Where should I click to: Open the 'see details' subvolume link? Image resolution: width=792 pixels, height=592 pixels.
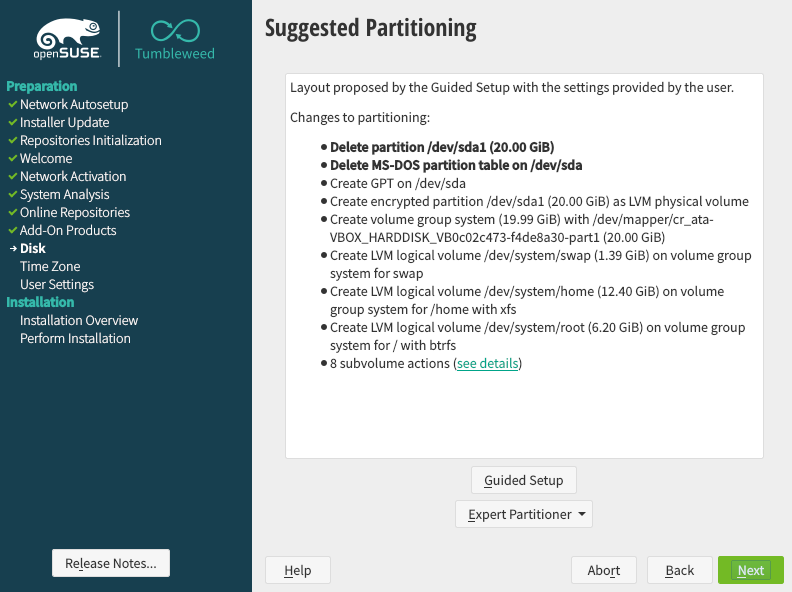[488, 364]
